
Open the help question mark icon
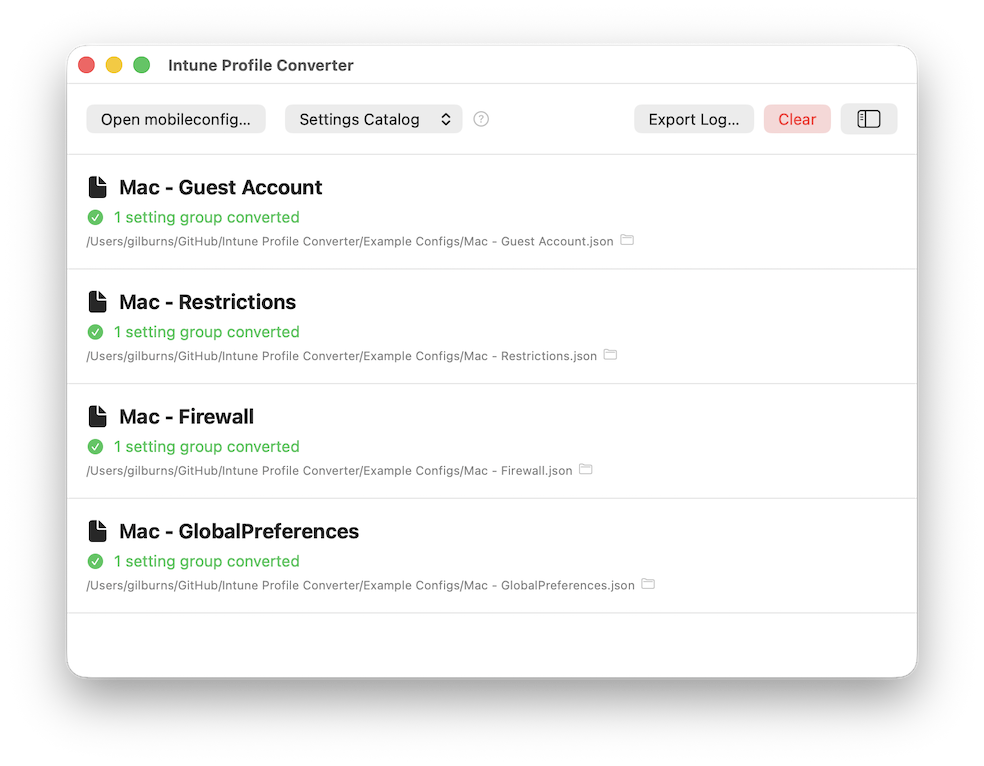pyautogui.click(x=480, y=118)
